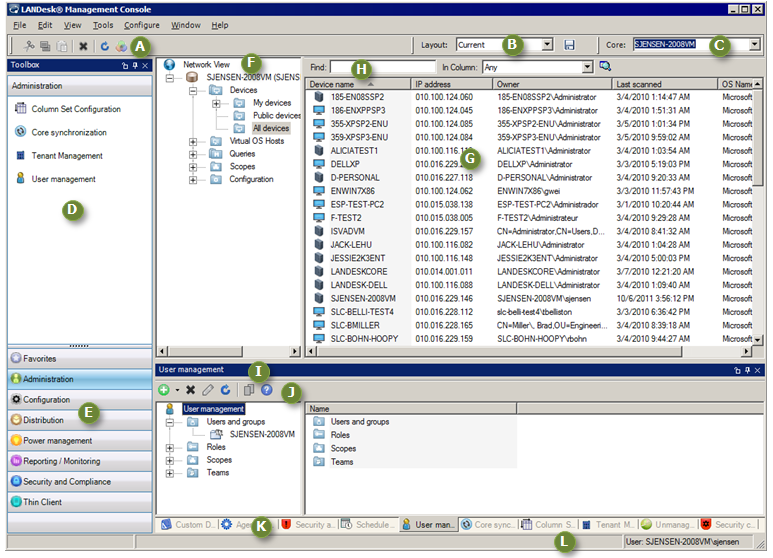Click the Save layout floppy disk icon
This screenshot has width=773, height=558.
coord(569,45)
